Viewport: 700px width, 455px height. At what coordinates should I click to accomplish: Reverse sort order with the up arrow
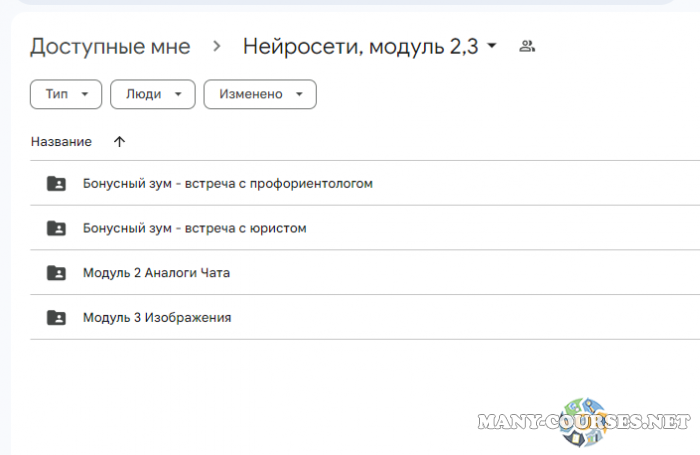click(x=120, y=142)
